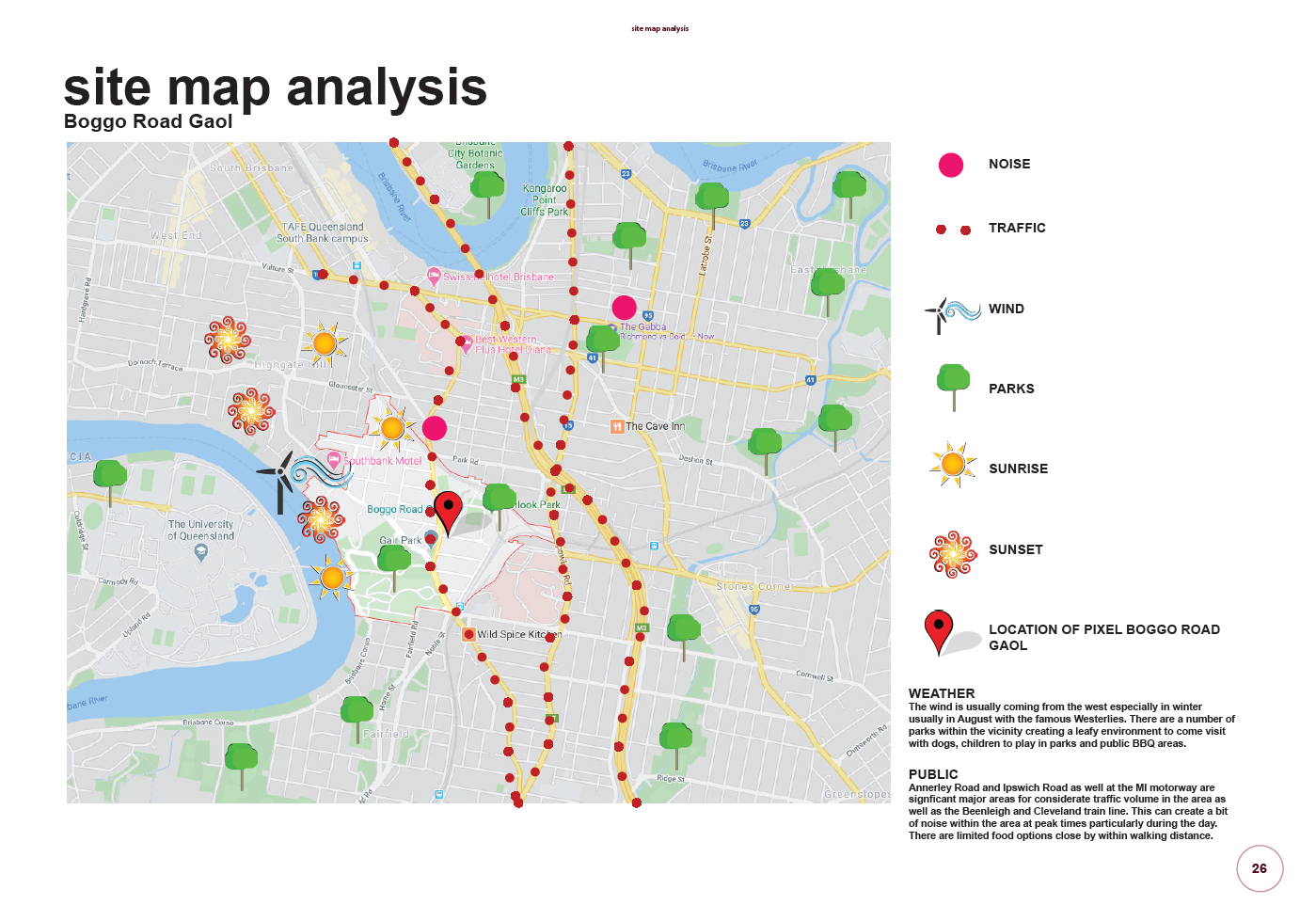This screenshot has width=1316, height=921.
Task: Click the Wild Spice Kitchen map marker
Action: (x=468, y=634)
